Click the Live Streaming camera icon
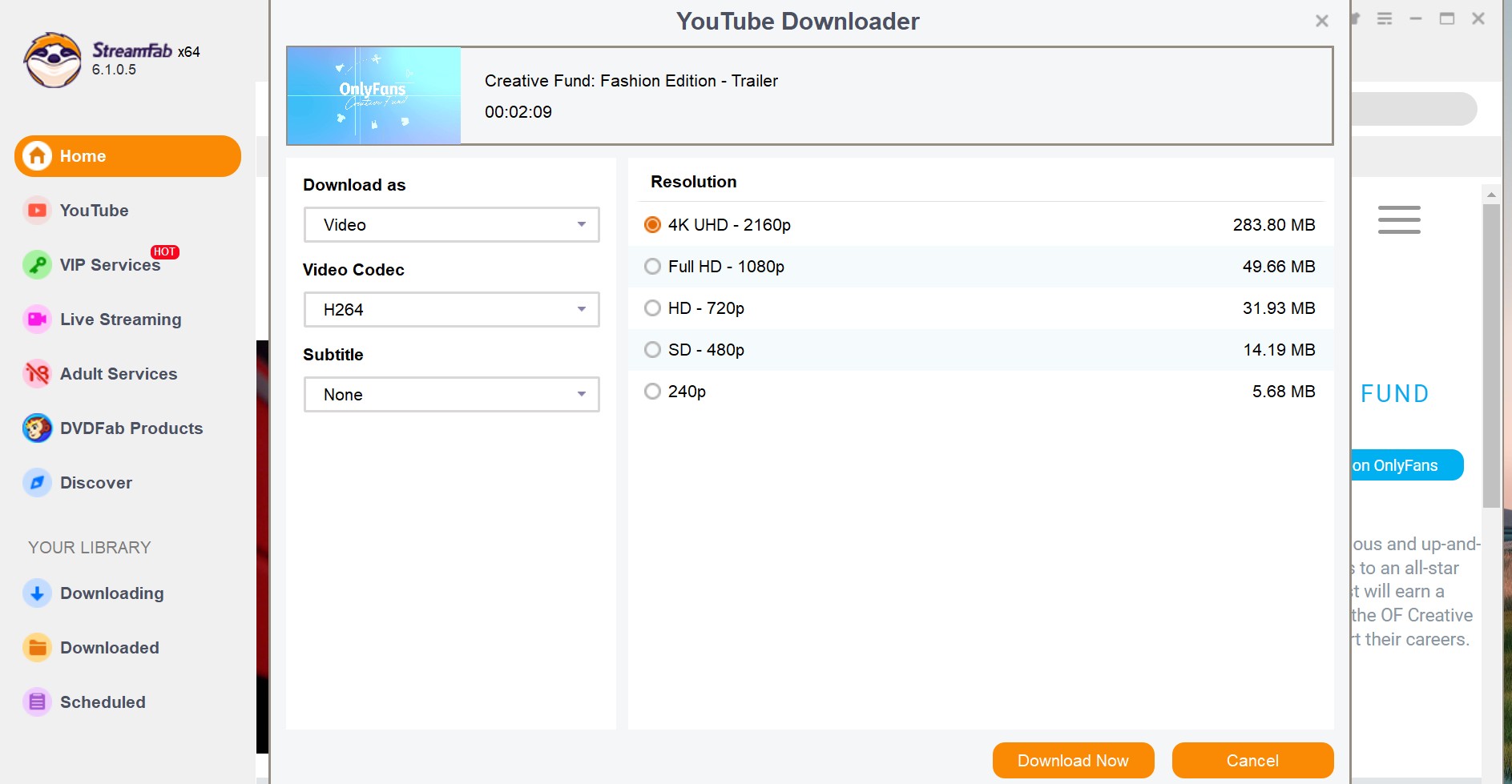 tap(37, 320)
